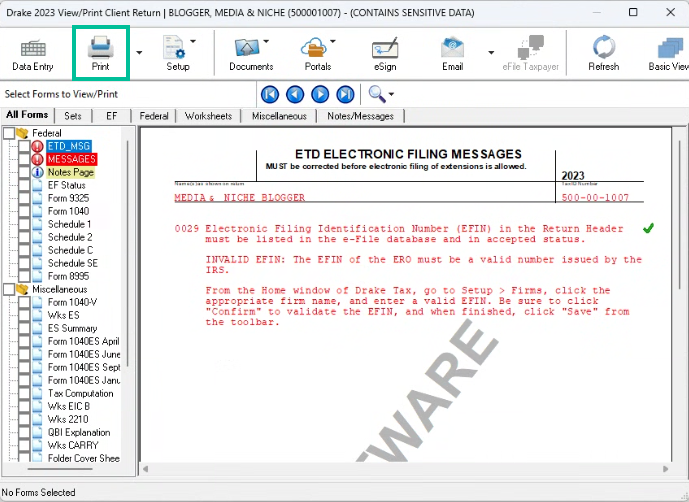This screenshot has width=689, height=502.
Task: Go to the previous page arrow
Action: point(295,95)
